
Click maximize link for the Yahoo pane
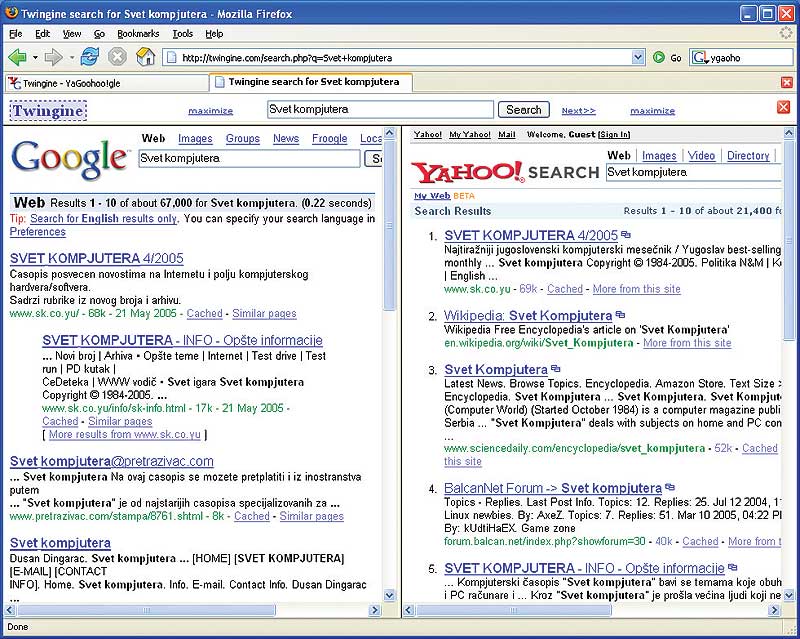point(653,111)
